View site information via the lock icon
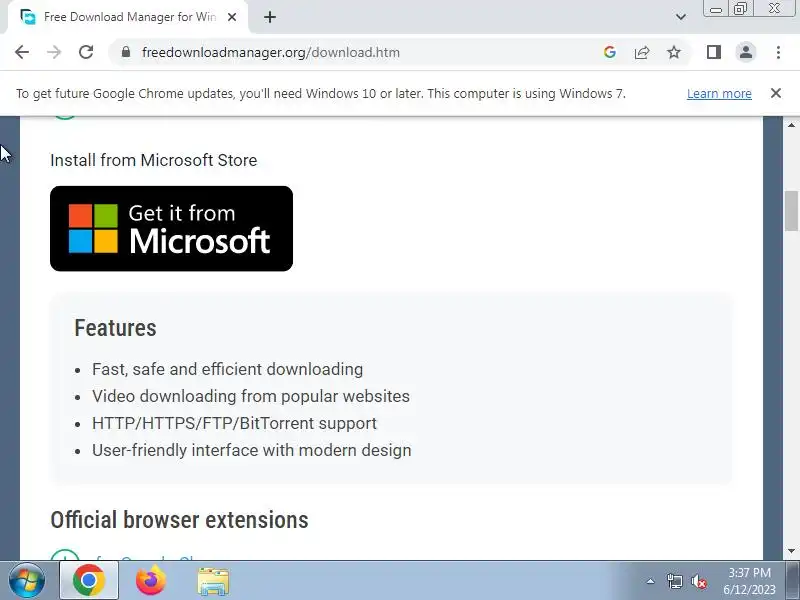 coord(126,52)
